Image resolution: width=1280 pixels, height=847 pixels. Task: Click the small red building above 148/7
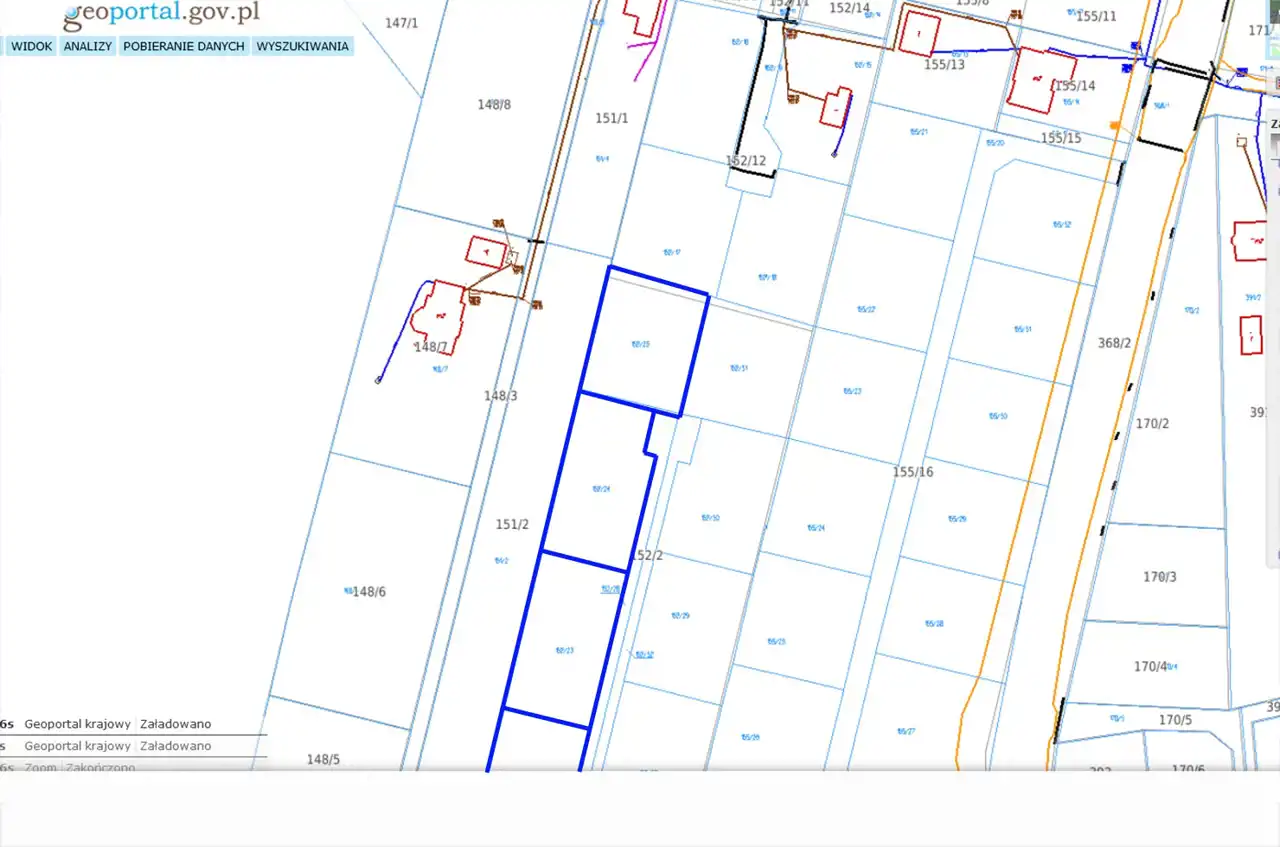486,250
